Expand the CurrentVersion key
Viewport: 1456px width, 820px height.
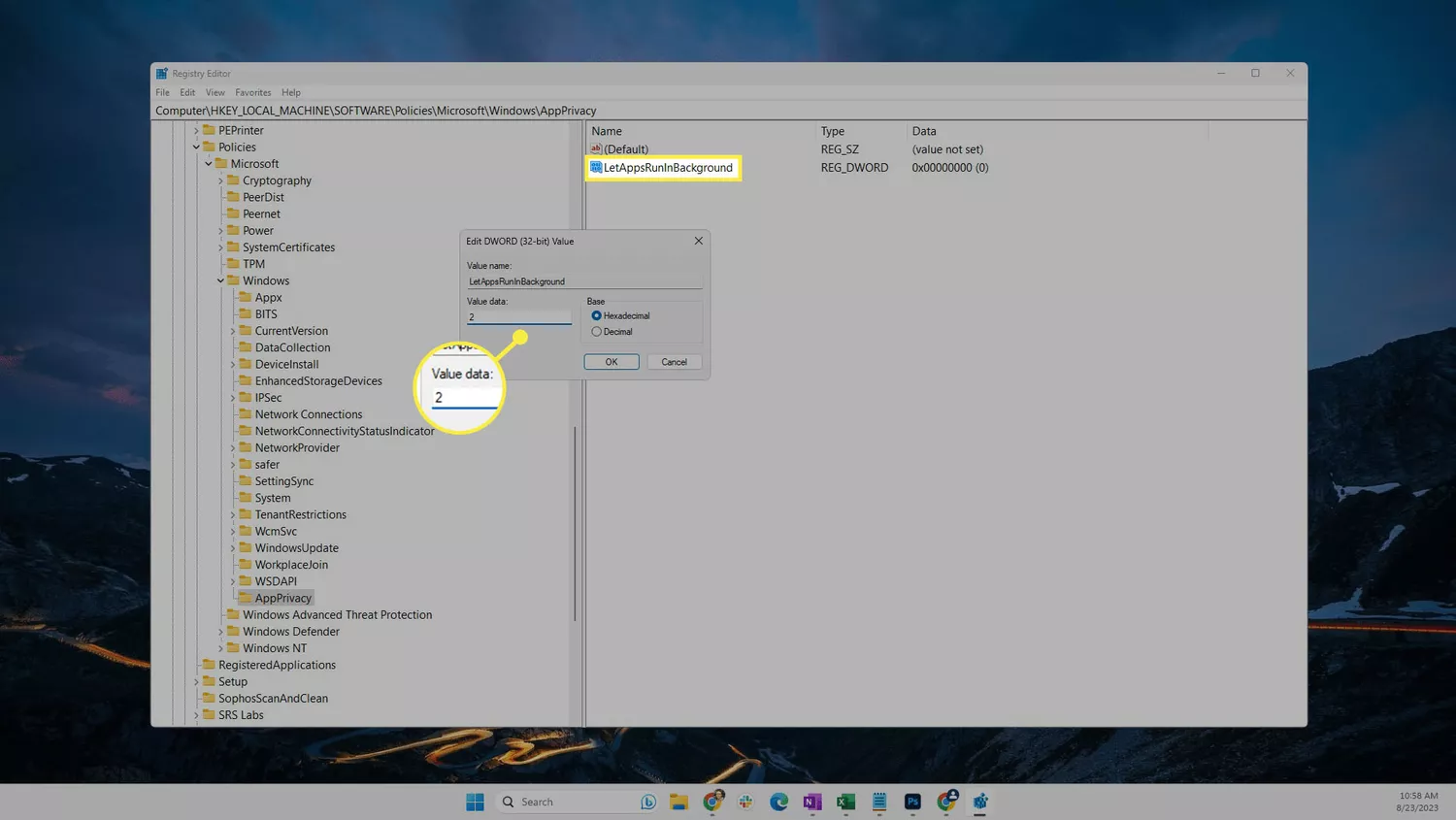(233, 331)
